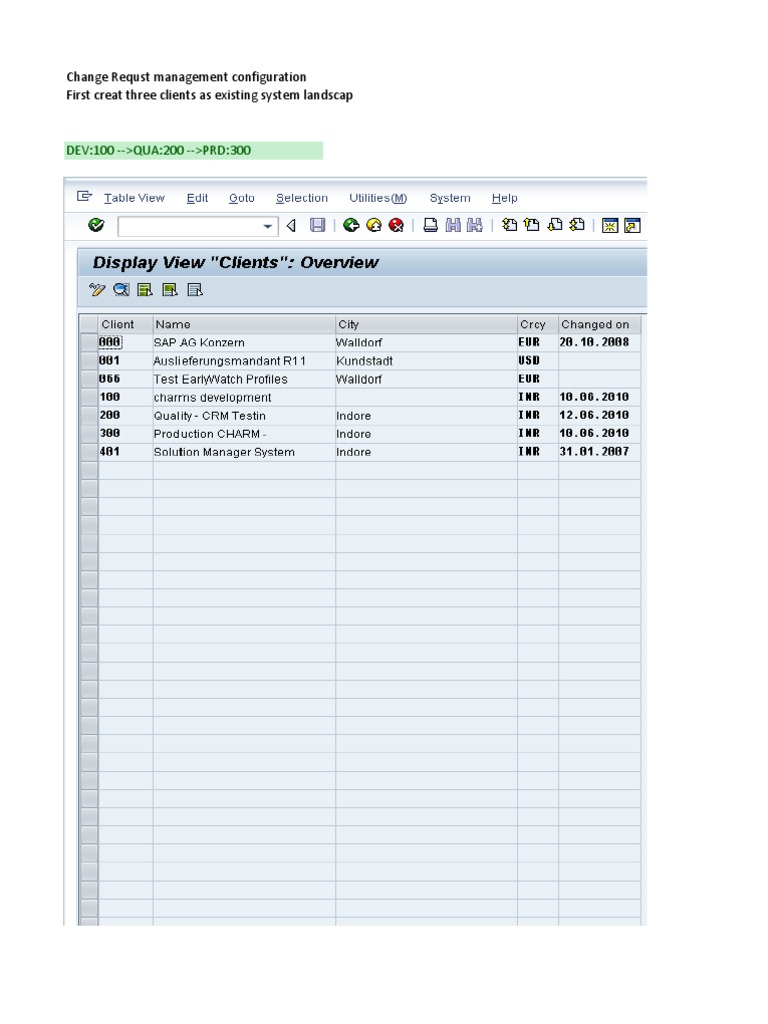Click the green Enter checkmark icon
This screenshot has height=1024, width=768.
click(96, 225)
